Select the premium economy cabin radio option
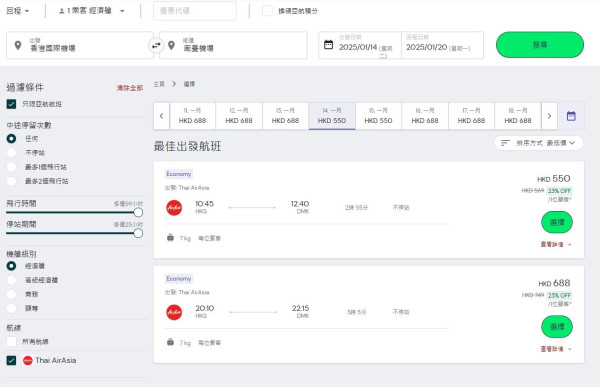 [11, 280]
